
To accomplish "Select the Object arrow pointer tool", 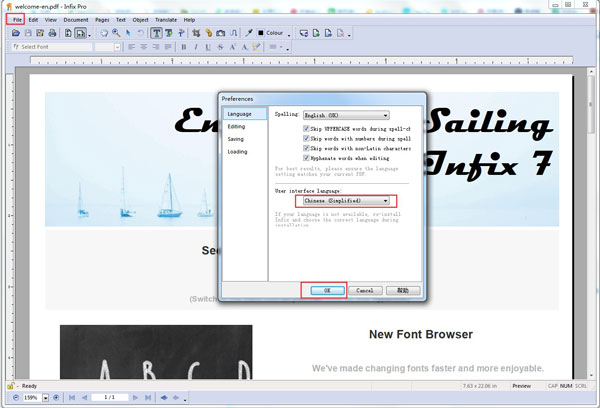I will (128, 33).
